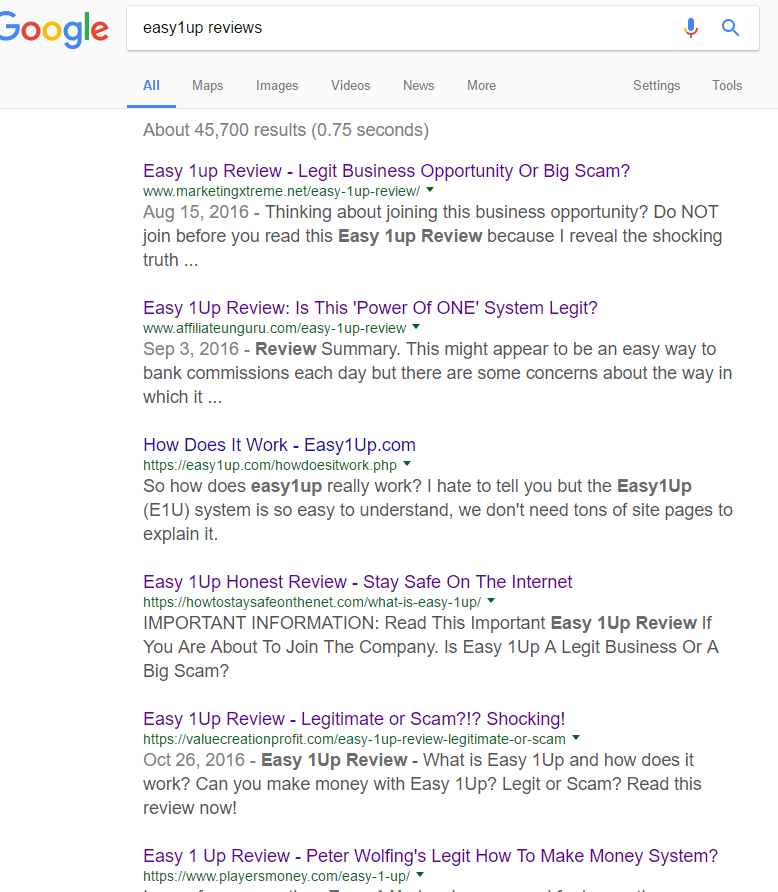Viewport: 778px width, 892px height.
Task: Click the www.affiliateunguru.com/easy-1up-review URL text
Action: pos(275,328)
